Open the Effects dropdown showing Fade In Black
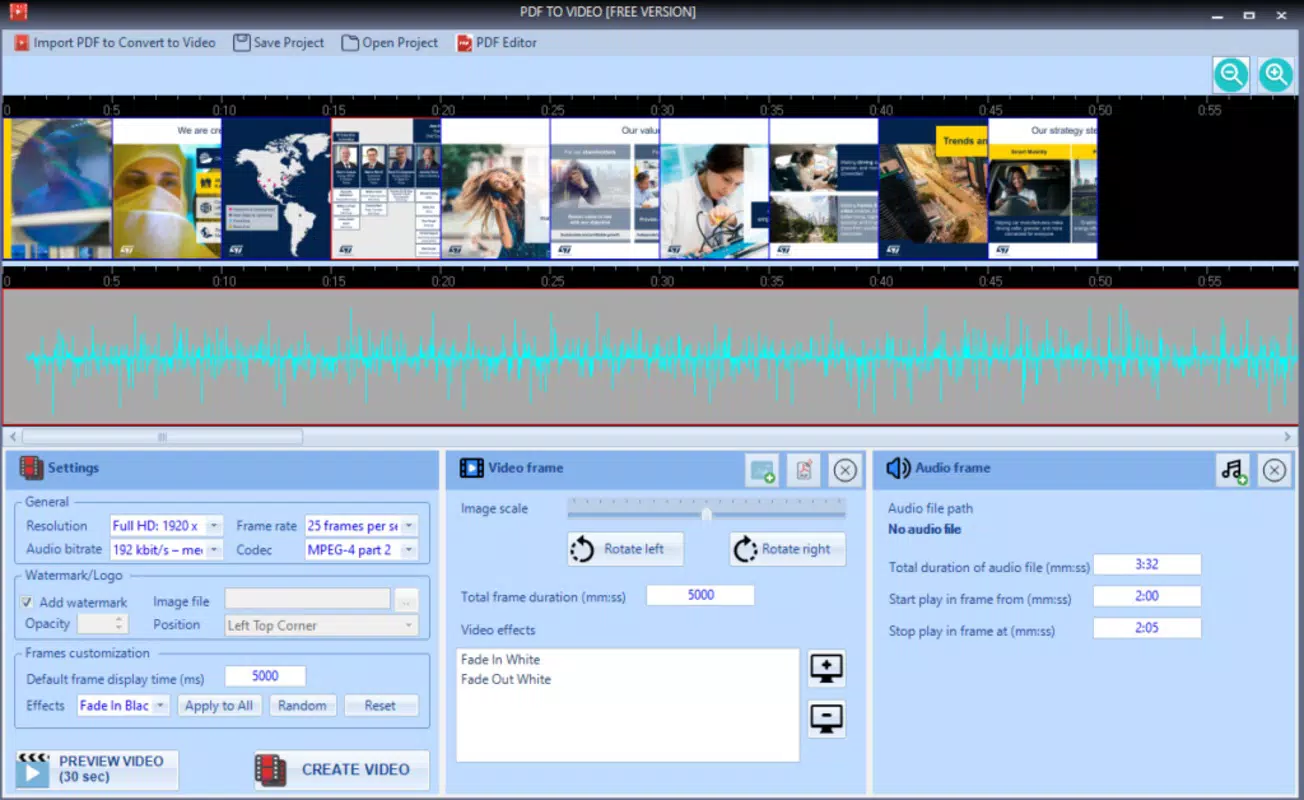This screenshot has height=800, width=1304. (x=123, y=706)
